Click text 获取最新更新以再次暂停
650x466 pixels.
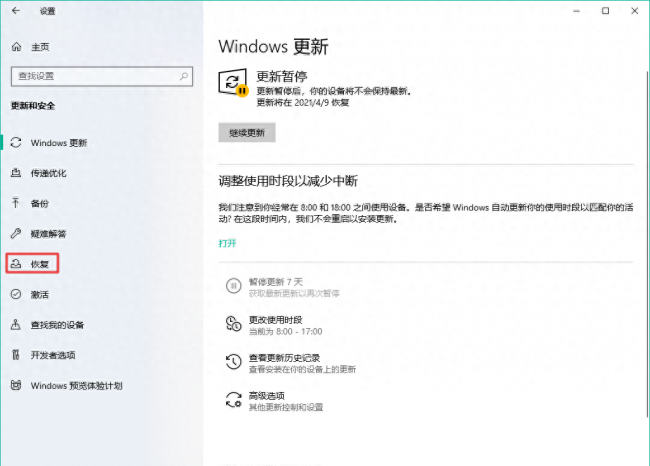(294, 294)
